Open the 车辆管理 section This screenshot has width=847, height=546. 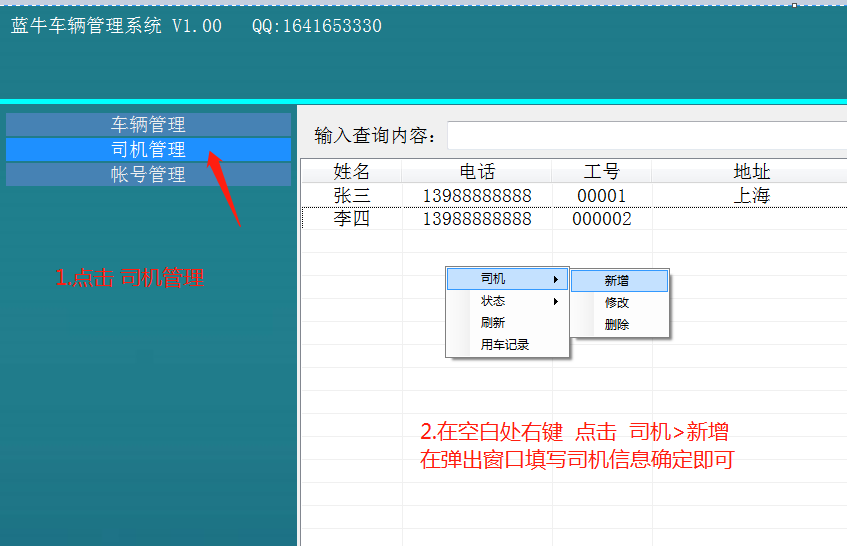[148, 125]
